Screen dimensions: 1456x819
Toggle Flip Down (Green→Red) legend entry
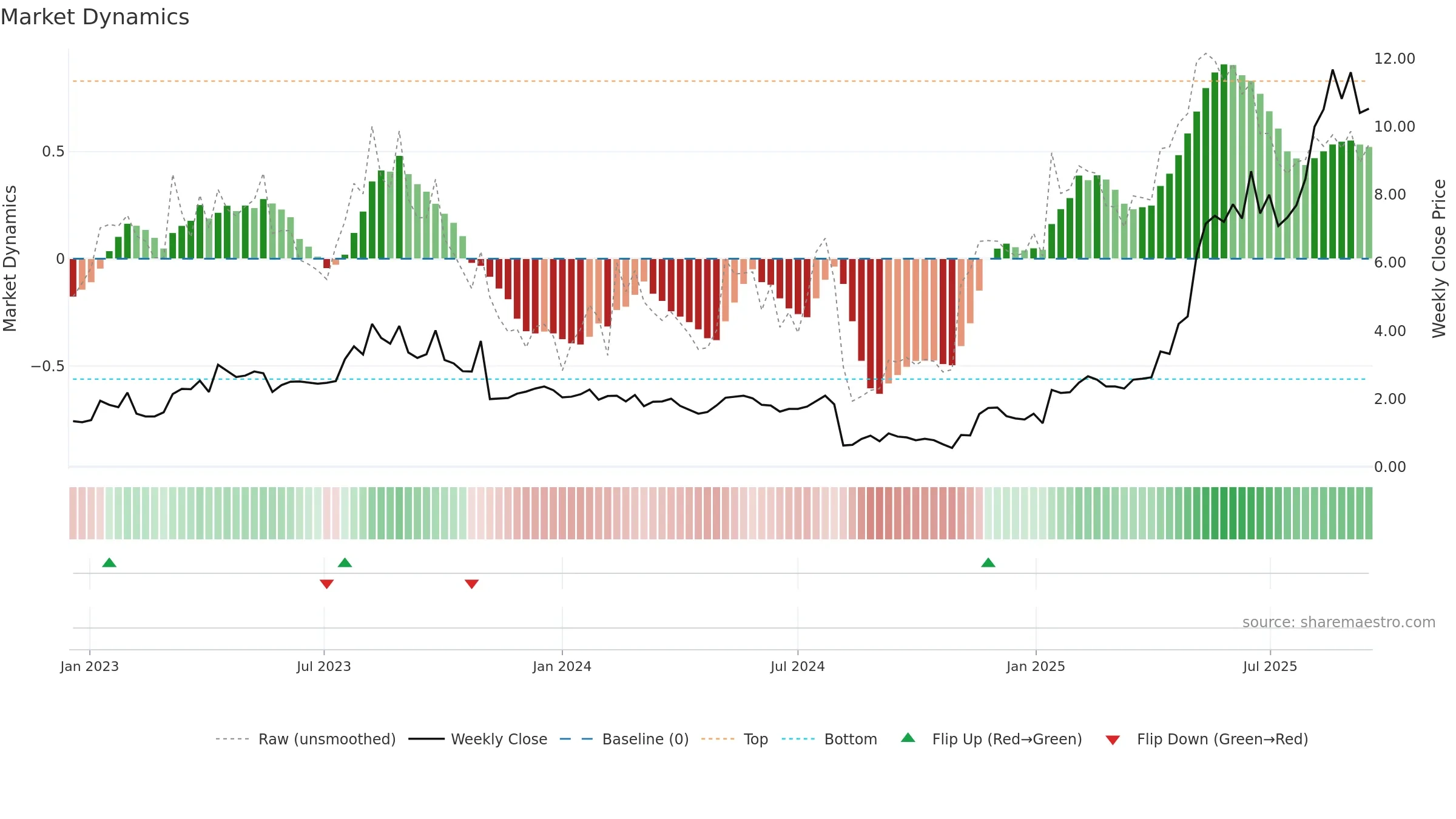pos(1206,739)
